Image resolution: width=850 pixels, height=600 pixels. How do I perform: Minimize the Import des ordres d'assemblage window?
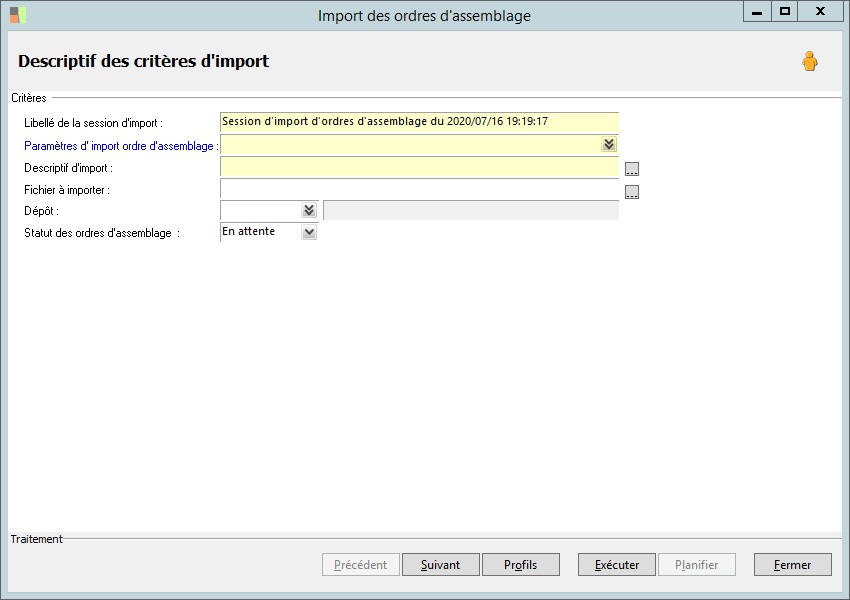click(x=757, y=11)
